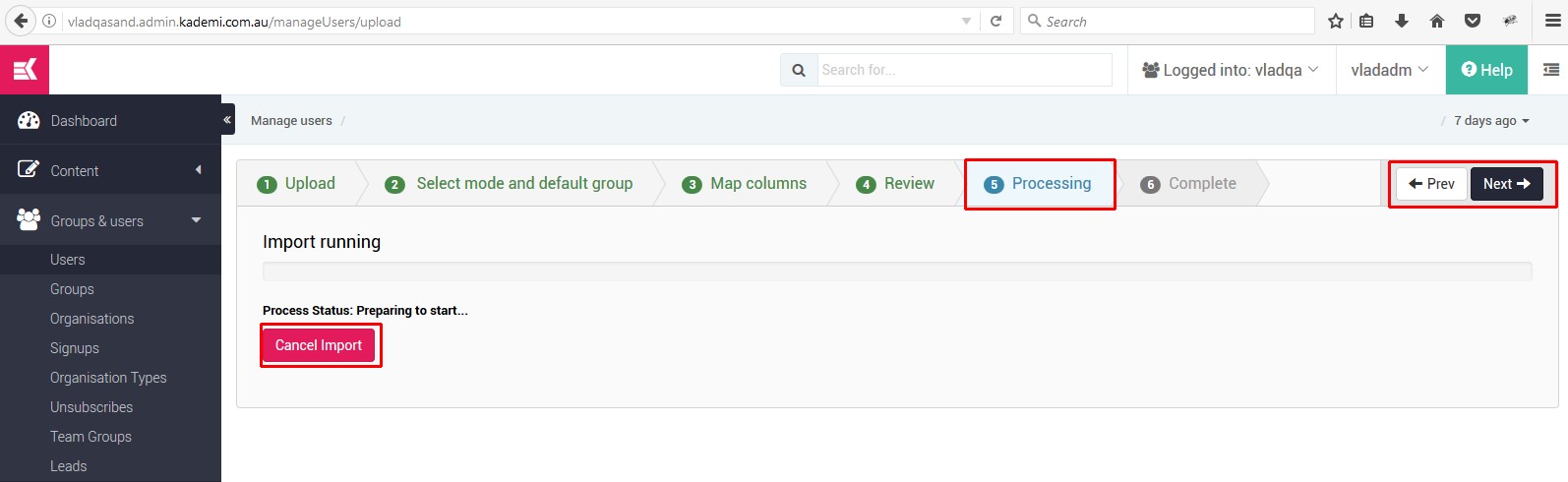Click the green Help button
This screenshot has height=482, width=1568.
pos(1486,70)
